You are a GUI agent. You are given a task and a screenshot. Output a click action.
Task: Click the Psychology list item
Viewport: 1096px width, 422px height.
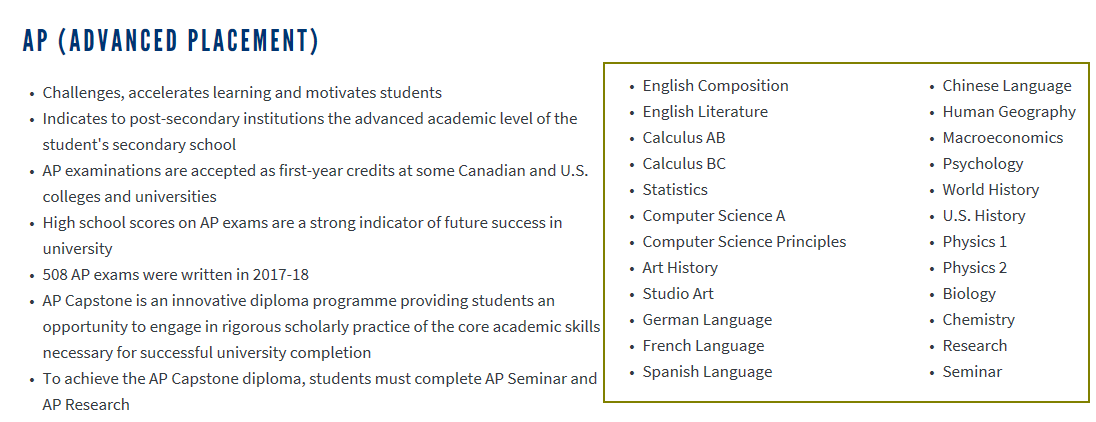[983, 164]
